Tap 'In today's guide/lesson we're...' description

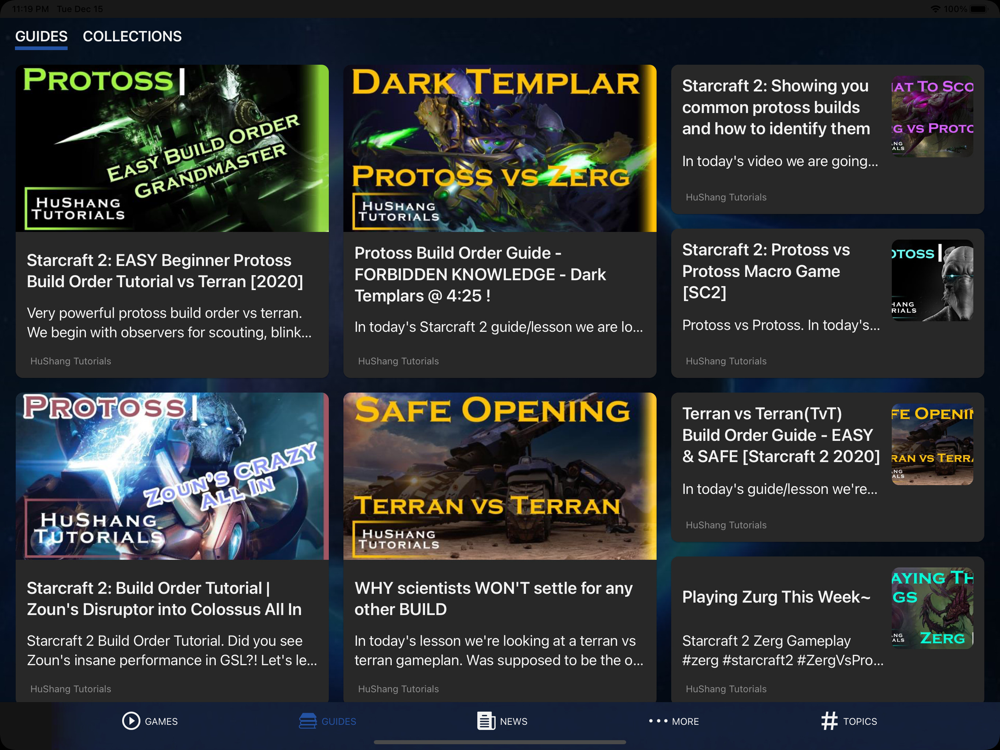[x=780, y=489]
